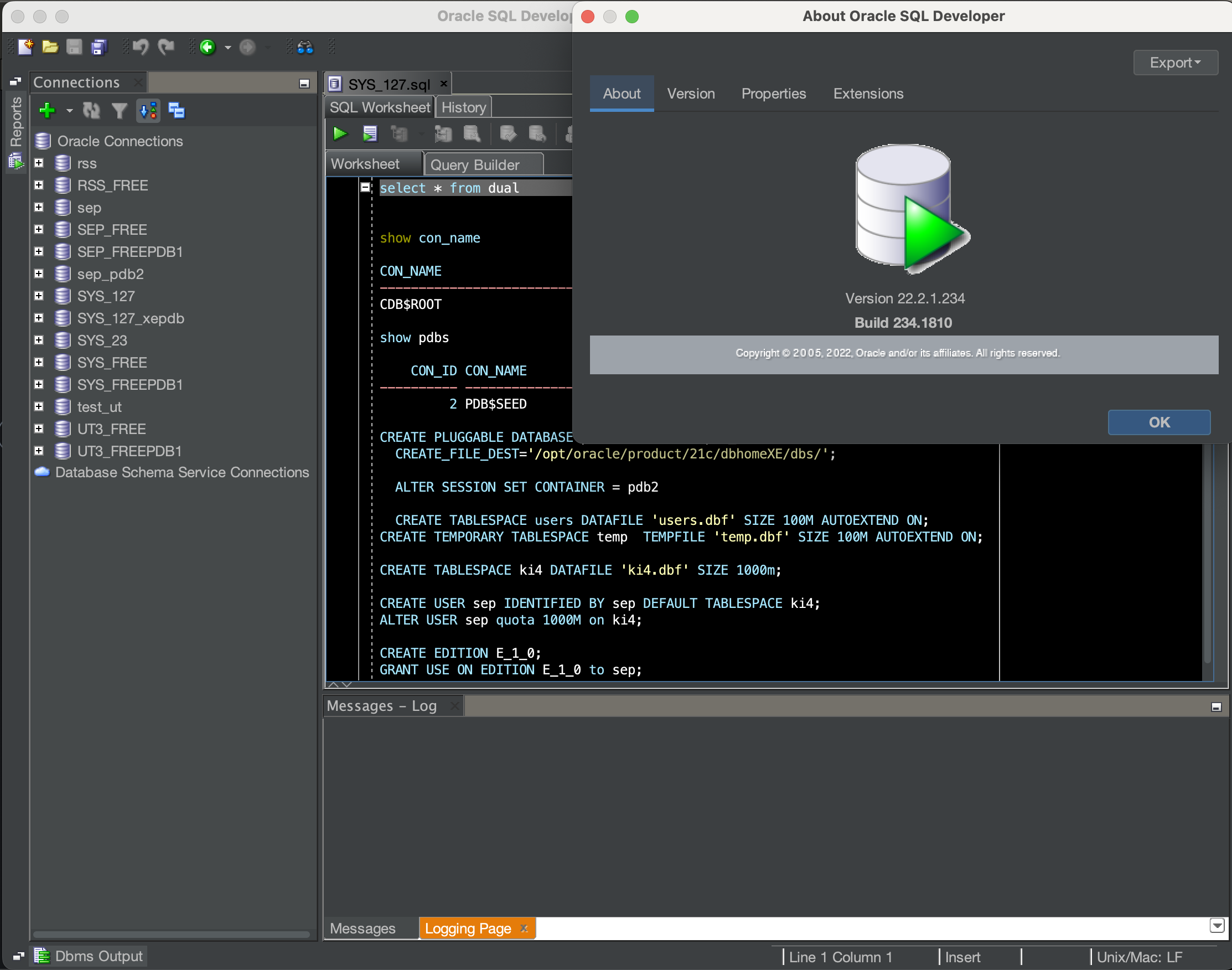The image size is (1232, 970).
Task: Click the Run Script icon
Action: point(370,134)
